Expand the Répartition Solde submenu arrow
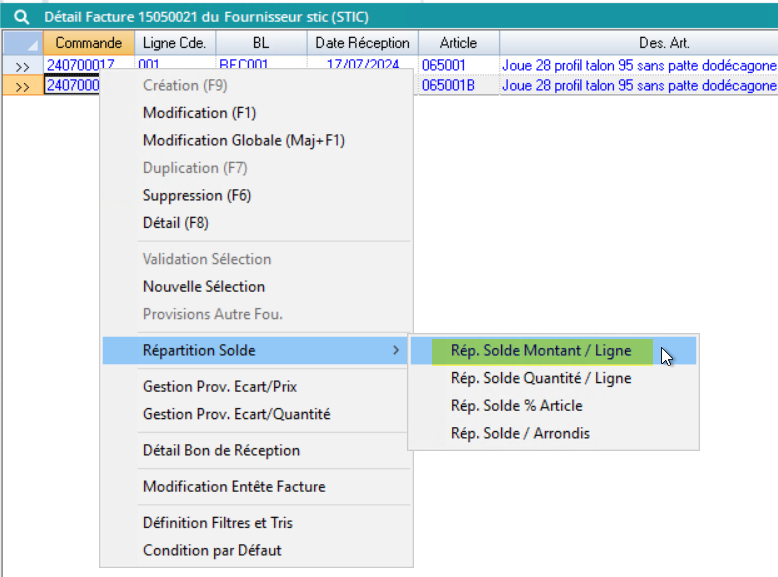 pyautogui.click(x=396, y=350)
